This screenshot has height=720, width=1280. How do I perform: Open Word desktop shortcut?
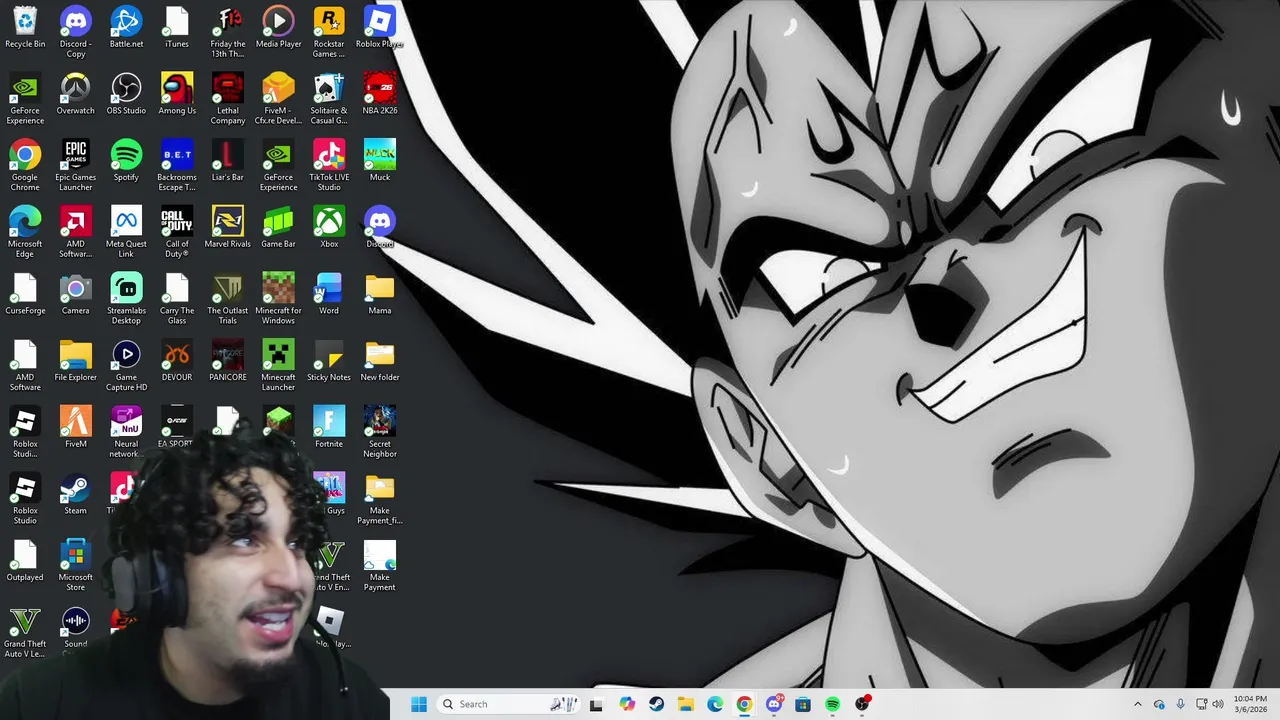pyautogui.click(x=329, y=294)
